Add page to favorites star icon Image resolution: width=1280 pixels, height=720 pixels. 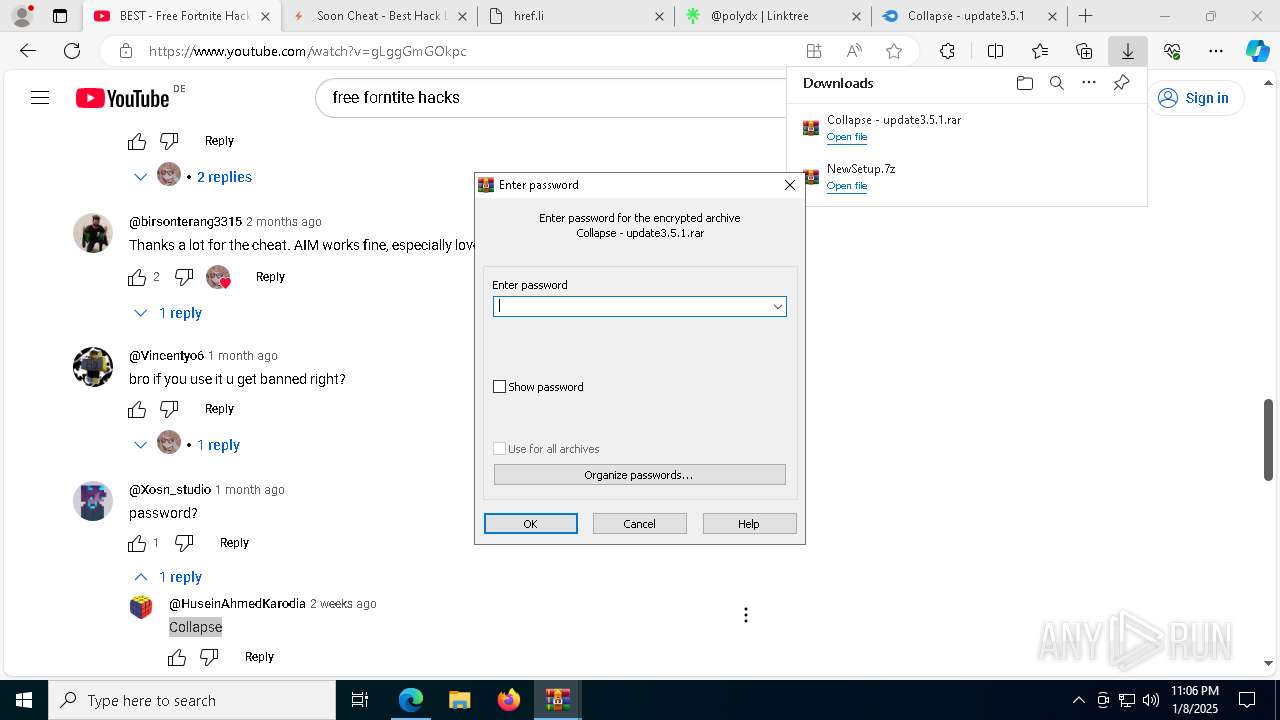pos(894,51)
